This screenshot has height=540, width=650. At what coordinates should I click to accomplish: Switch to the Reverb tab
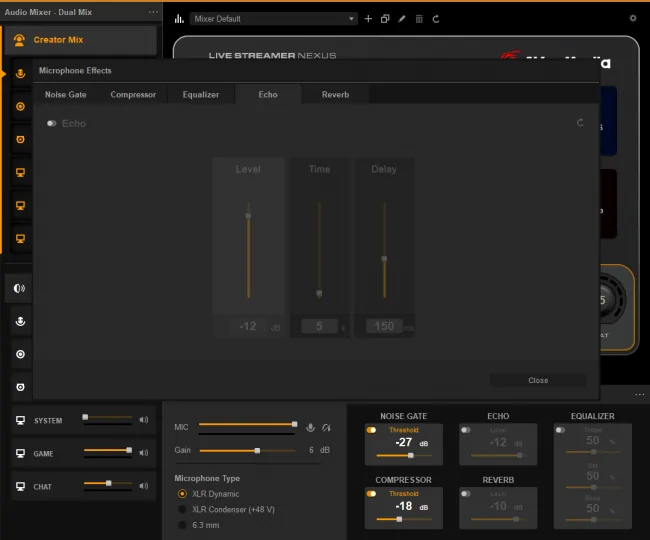(x=335, y=94)
